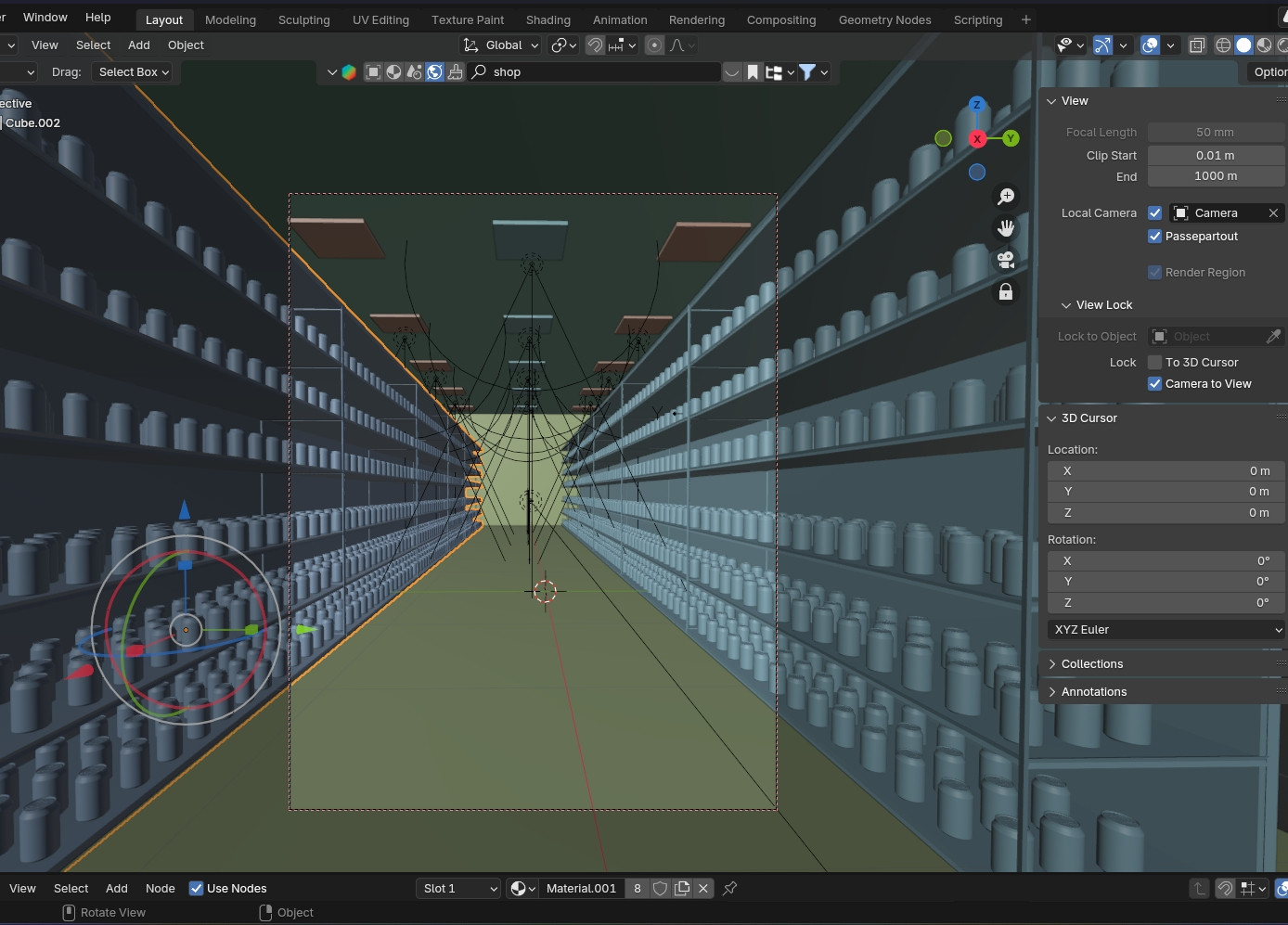This screenshot has width=1288, height=925.
Task: Click the red X axis on navigation gizmo
Action: (977, 138)
